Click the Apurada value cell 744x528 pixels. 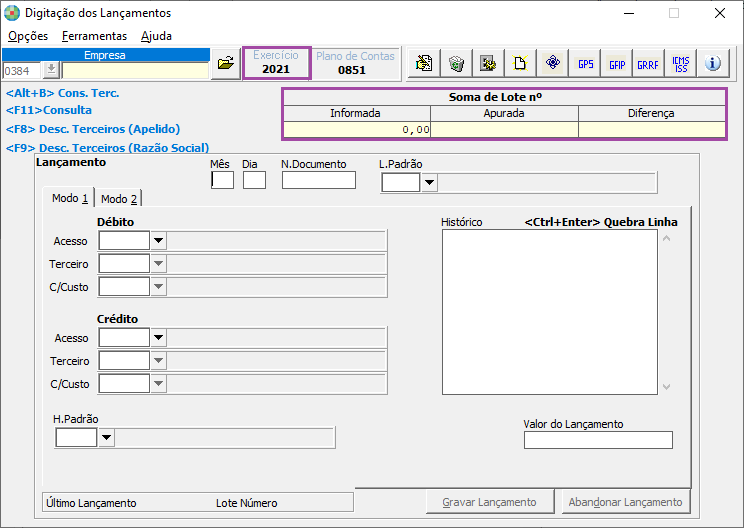(504, 130)
